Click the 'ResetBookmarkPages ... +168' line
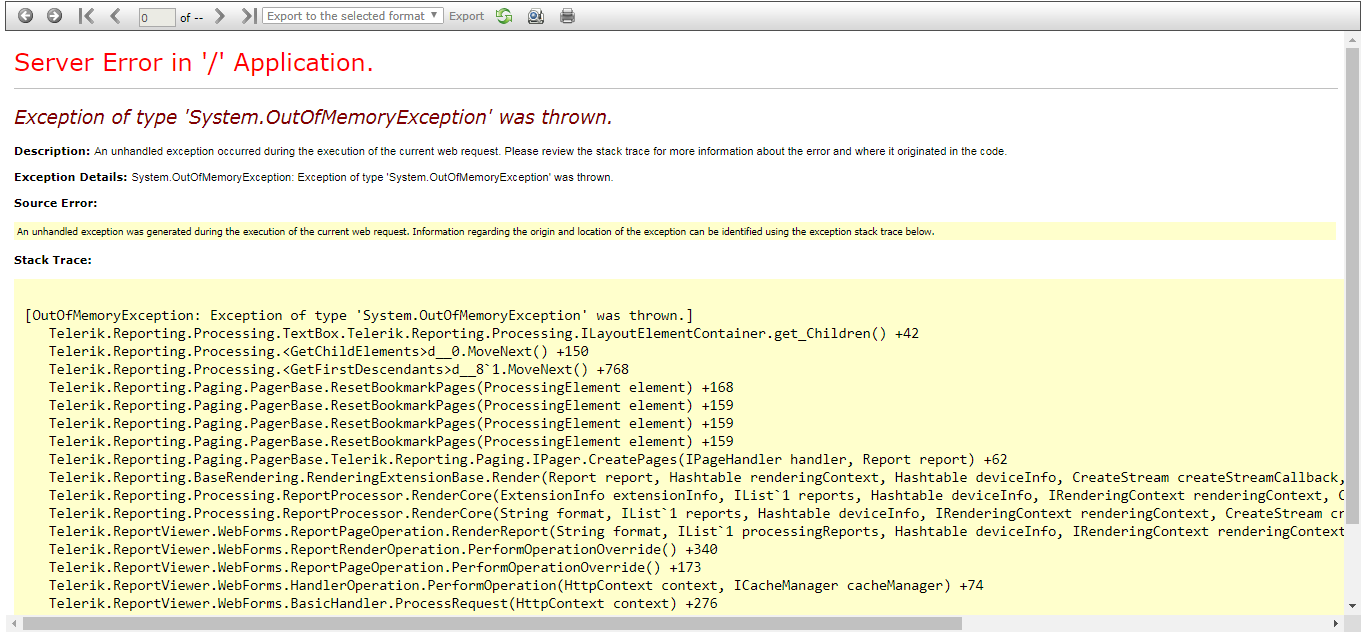The image size is (1366, 637). [x=391, y=387]
